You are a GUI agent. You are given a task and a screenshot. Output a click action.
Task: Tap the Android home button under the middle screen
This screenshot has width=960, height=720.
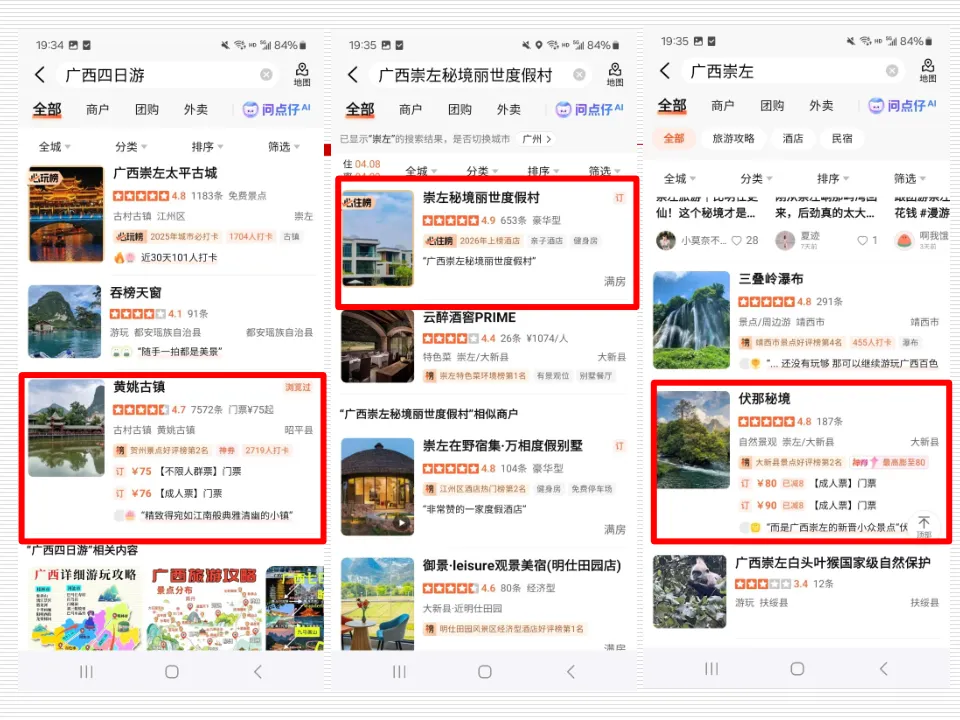pos(484,669)
